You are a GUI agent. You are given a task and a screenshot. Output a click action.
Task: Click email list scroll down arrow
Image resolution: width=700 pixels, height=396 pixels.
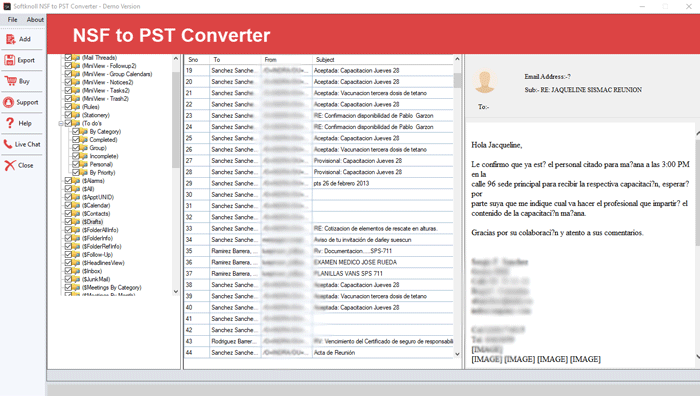pyautogui.click(x=457, y=354)
